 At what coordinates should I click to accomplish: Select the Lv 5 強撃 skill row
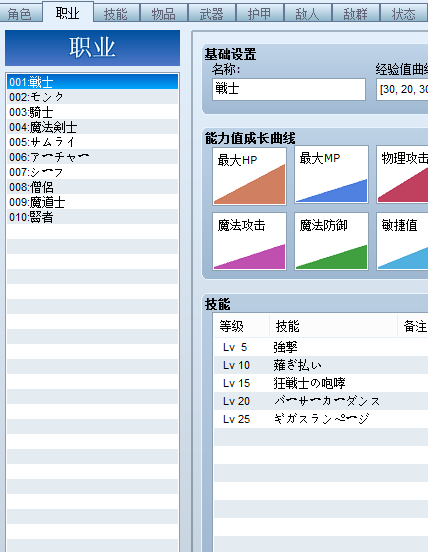tap(321, 347)
